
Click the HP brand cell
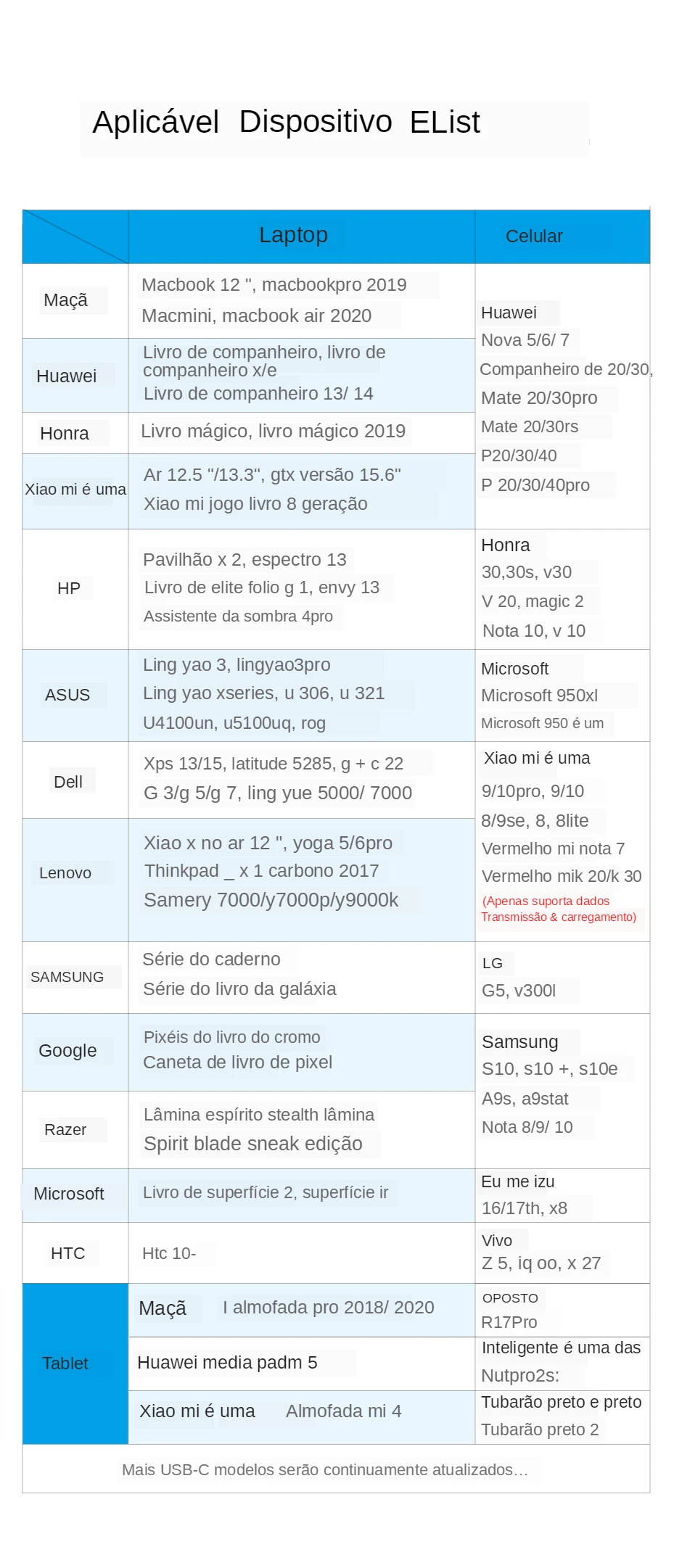click(x=75, y=588)
